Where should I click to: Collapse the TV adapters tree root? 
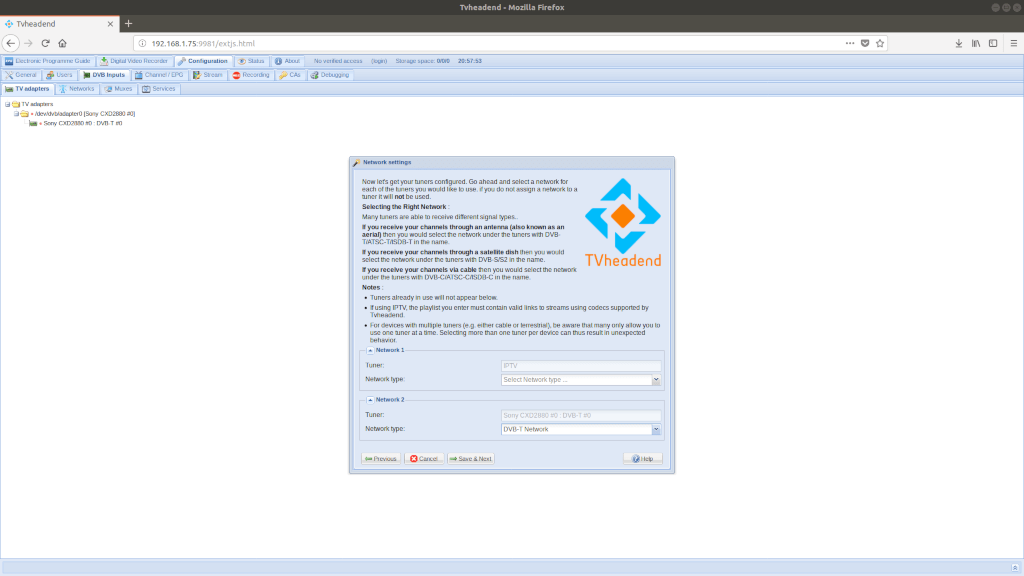[x=7, y=104]
